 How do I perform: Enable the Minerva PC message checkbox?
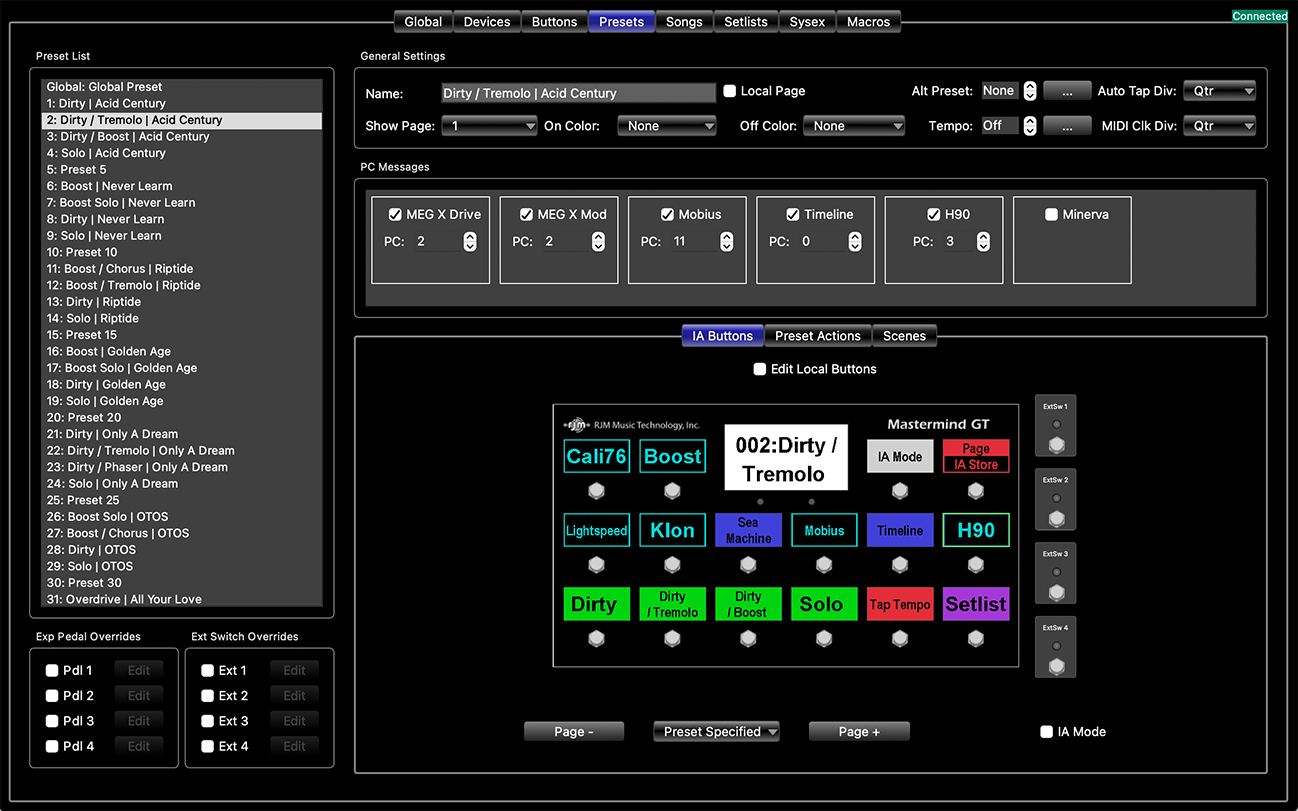coord(1051,214)
